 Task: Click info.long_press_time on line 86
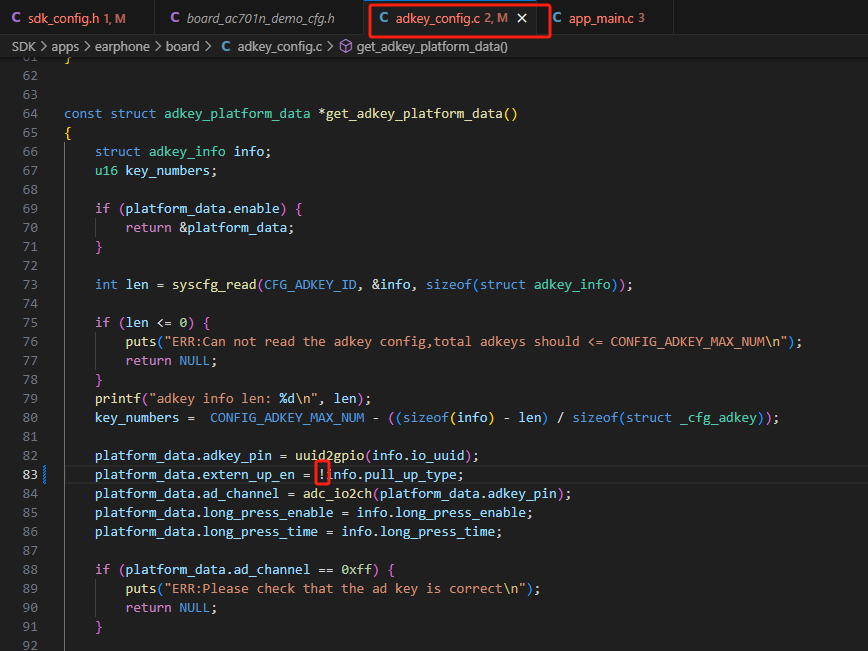click(x=418, y=531)
